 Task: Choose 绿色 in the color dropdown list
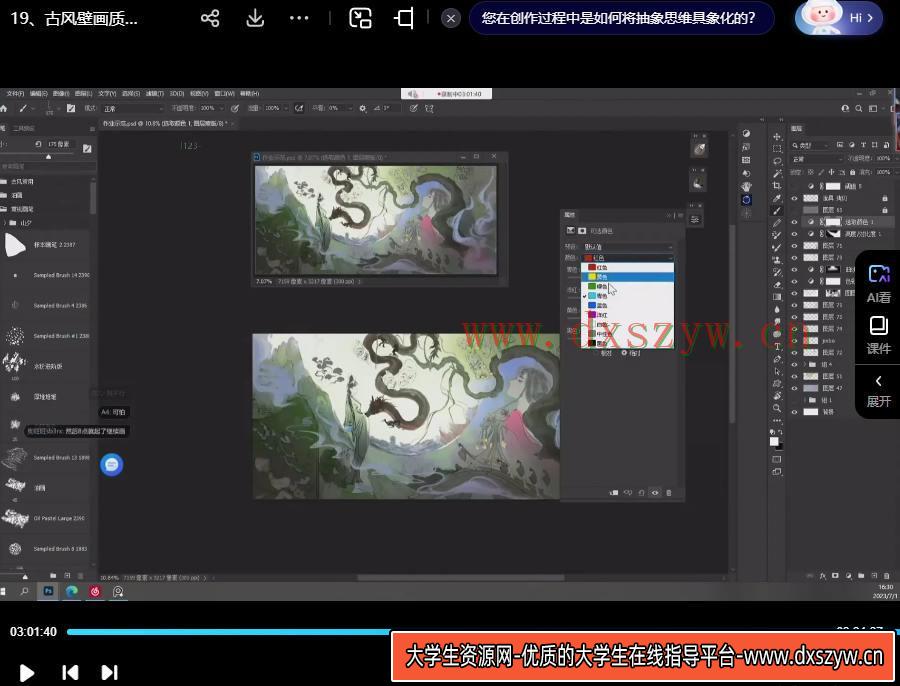627,286
